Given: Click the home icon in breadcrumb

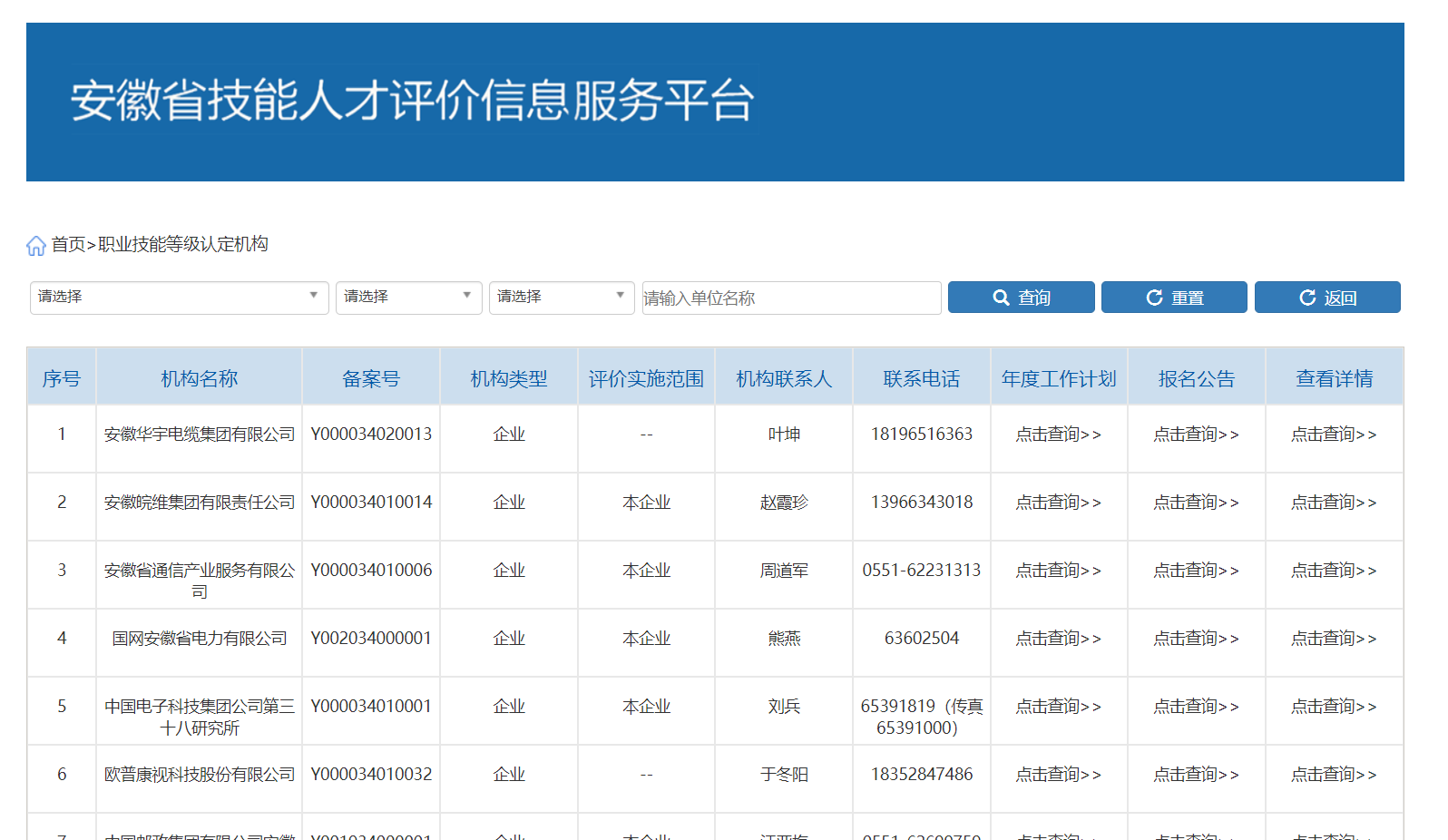Looking at the screenshot, I should [36, 246].
